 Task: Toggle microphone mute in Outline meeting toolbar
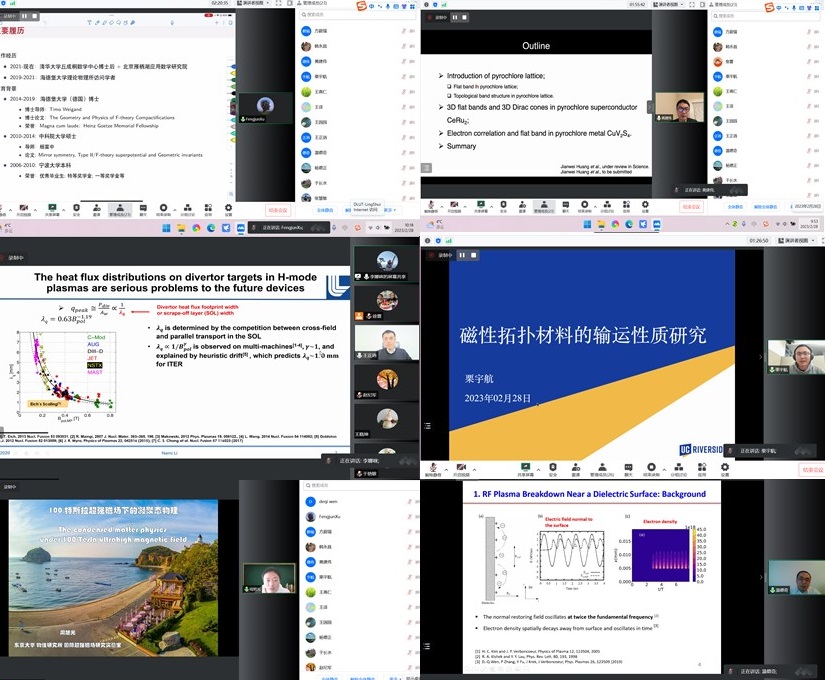point(431,206)
